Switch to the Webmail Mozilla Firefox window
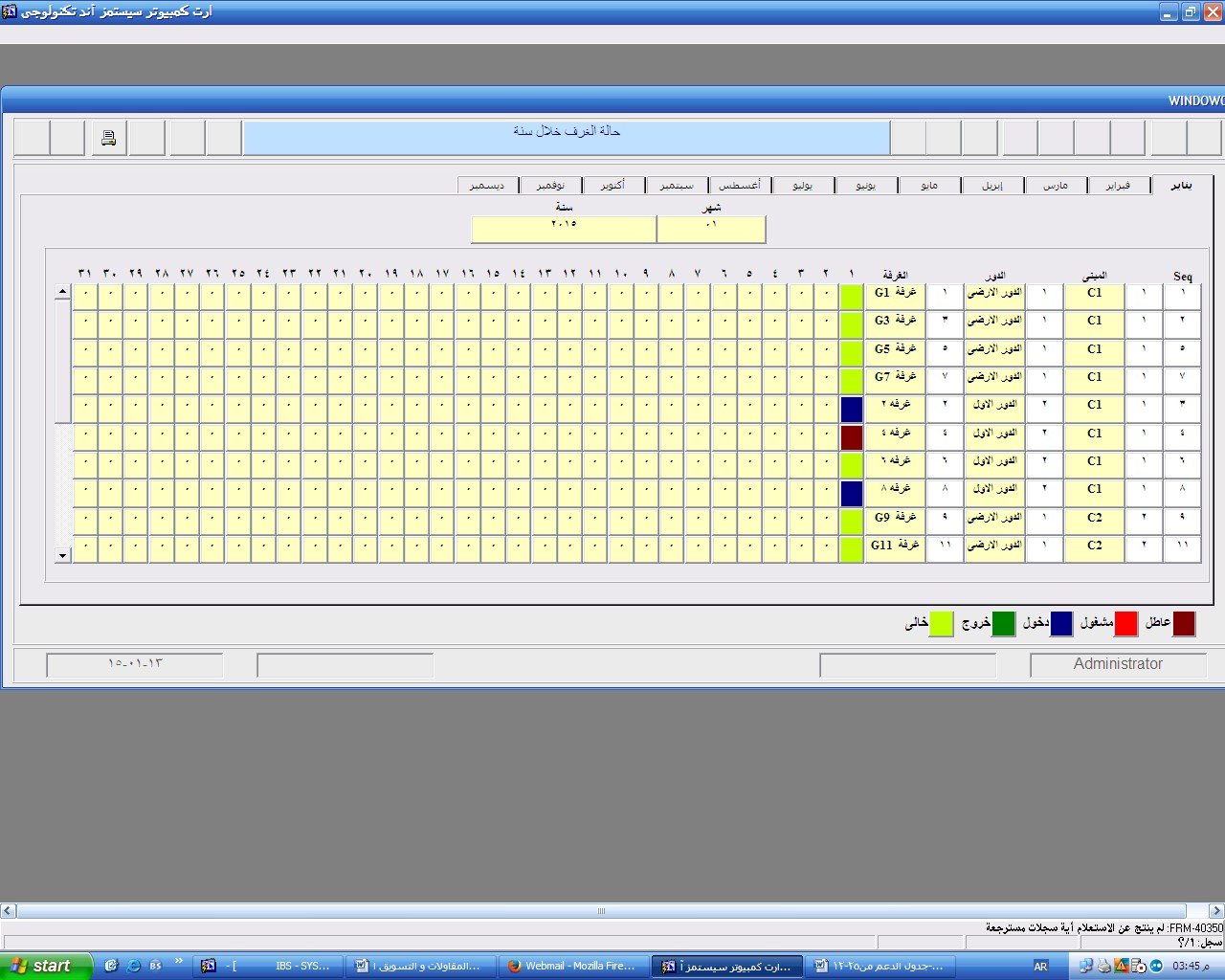1225x980 pixels. [x=571, y=966]
